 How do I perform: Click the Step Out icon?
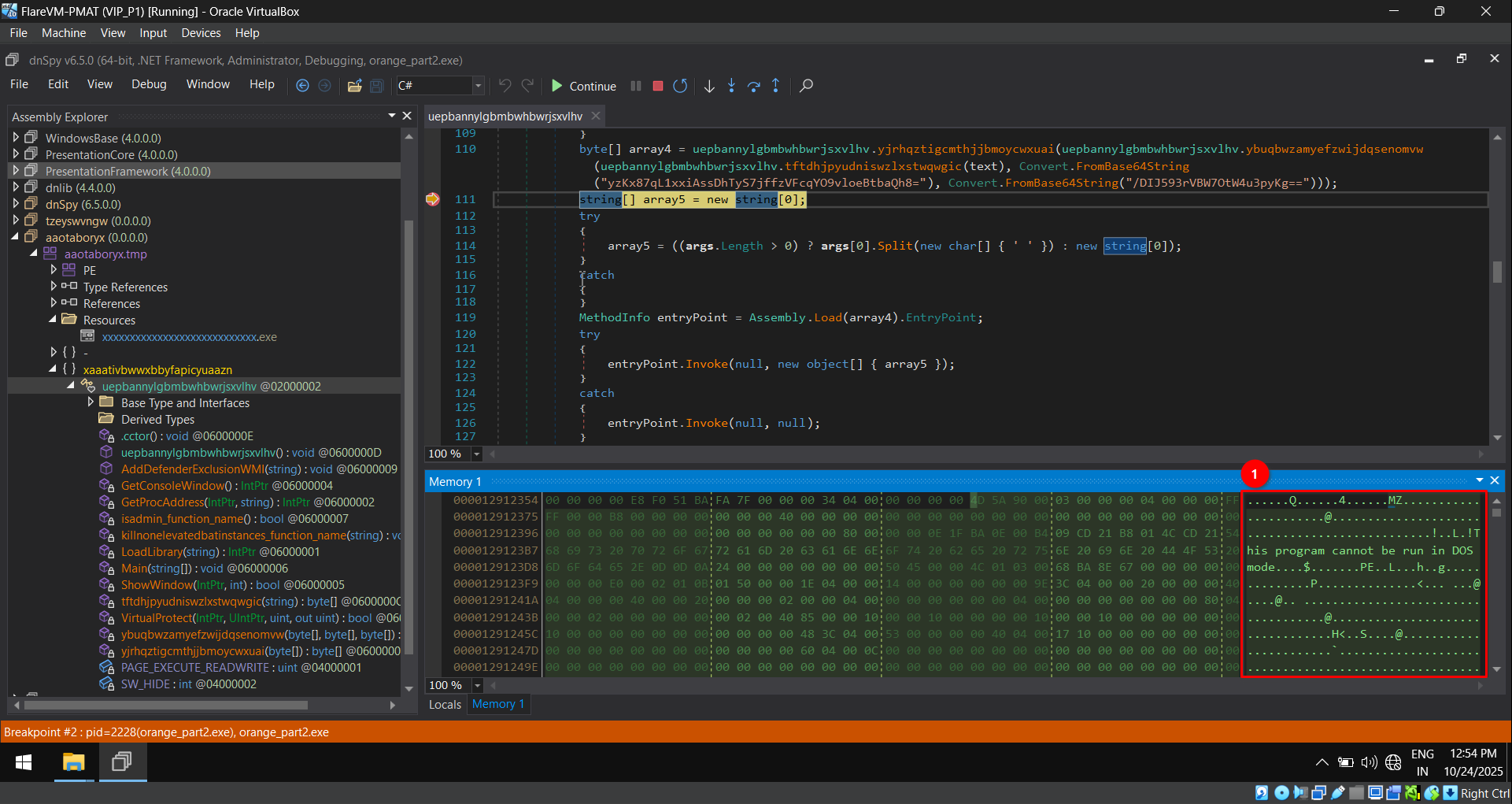pos(775,86)
